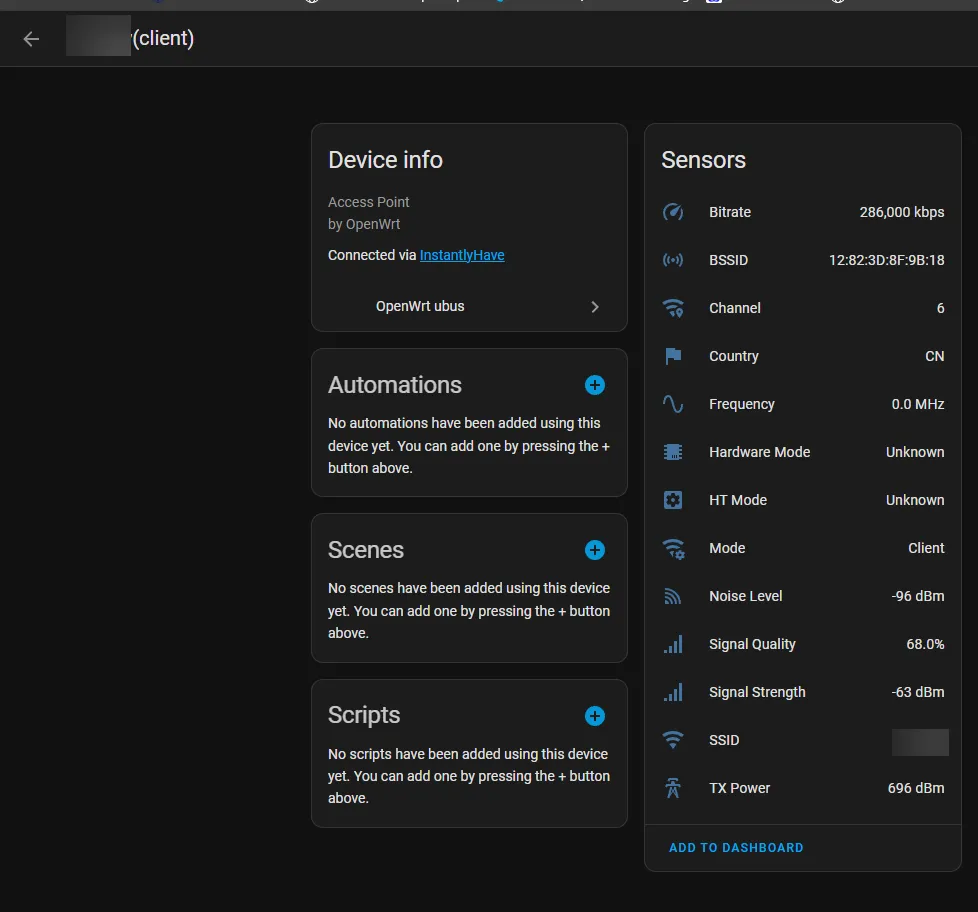978x912 pixels.
Task: Click the HT Mode Unknown value
Action: (x=915, y=500)
